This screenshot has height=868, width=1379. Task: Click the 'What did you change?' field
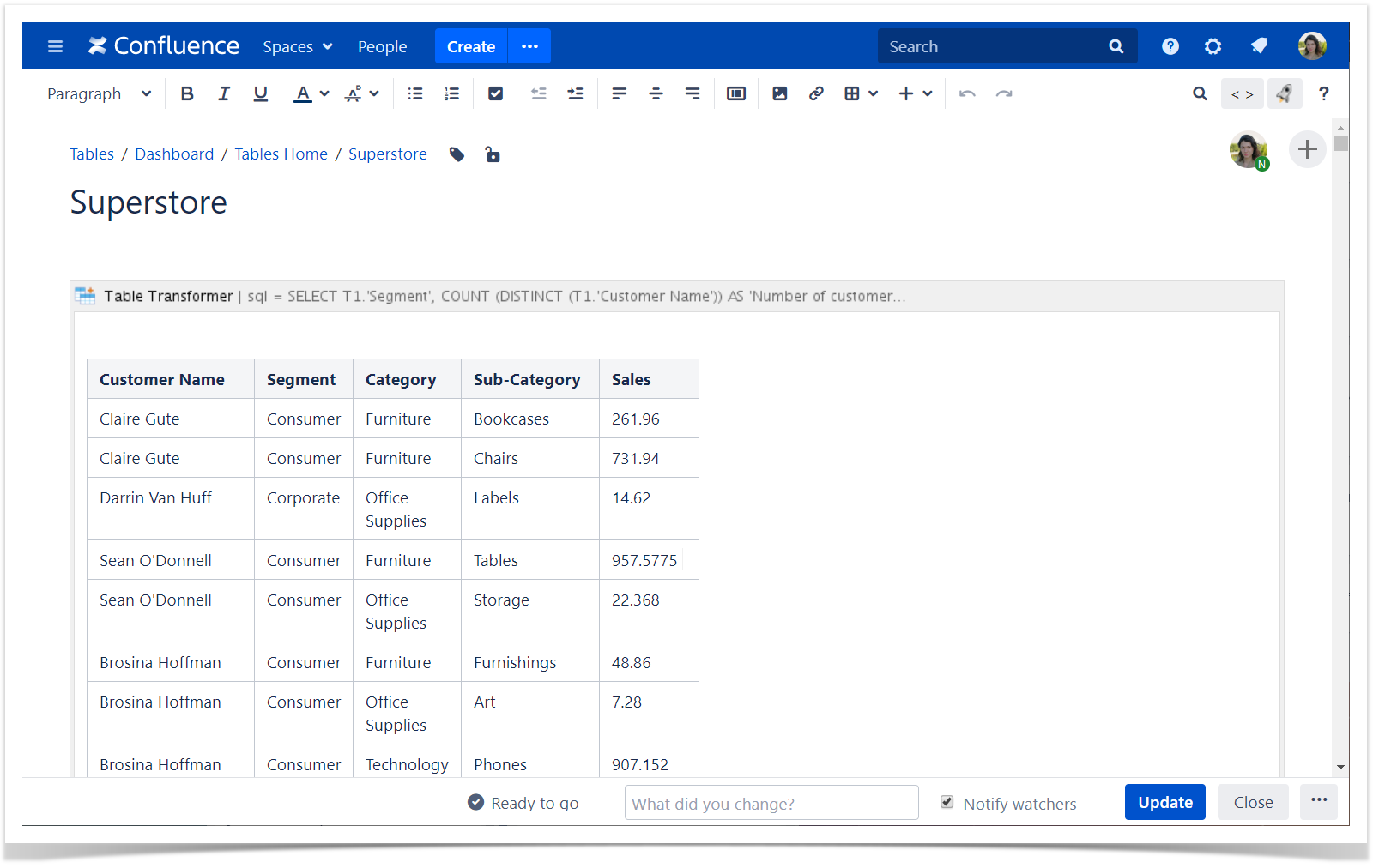(771, 803)
